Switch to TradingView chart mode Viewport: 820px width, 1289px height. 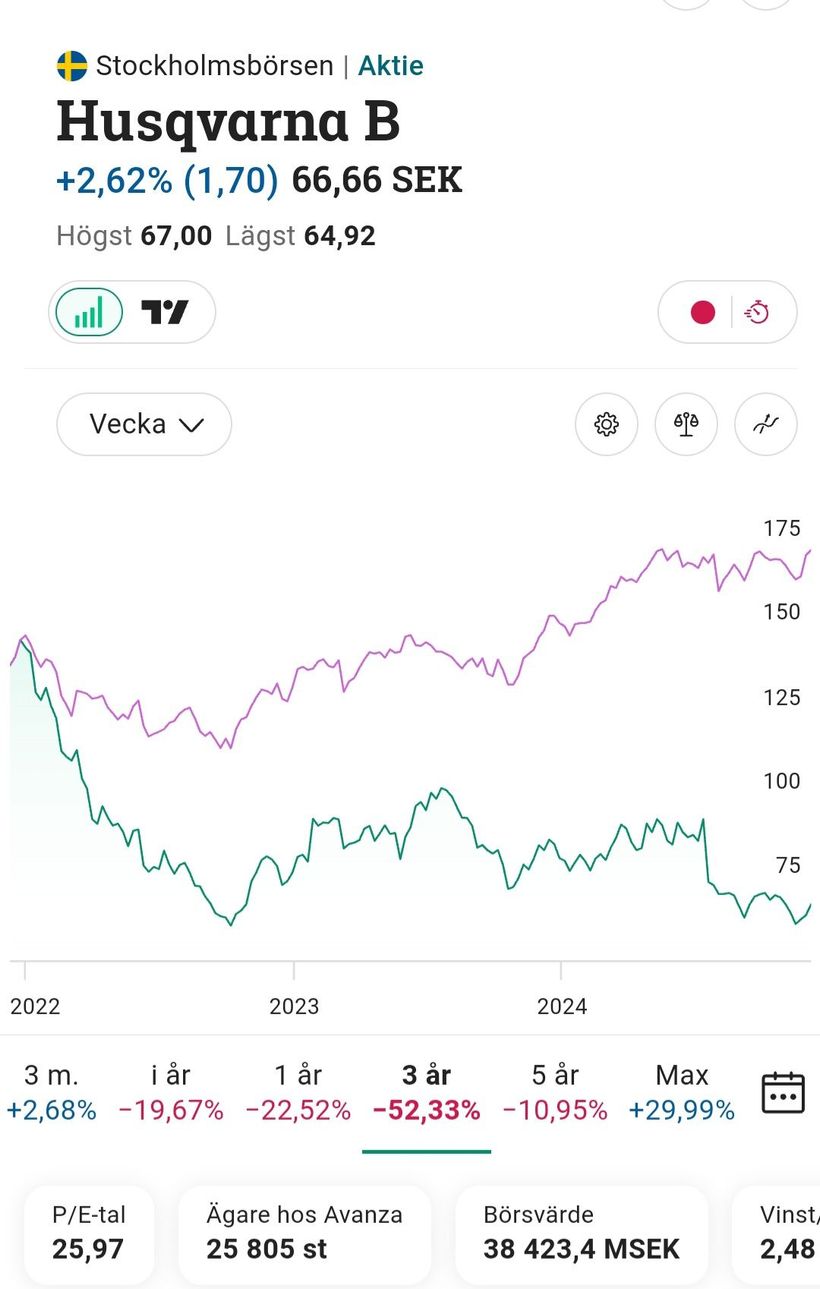click(165, 313)
